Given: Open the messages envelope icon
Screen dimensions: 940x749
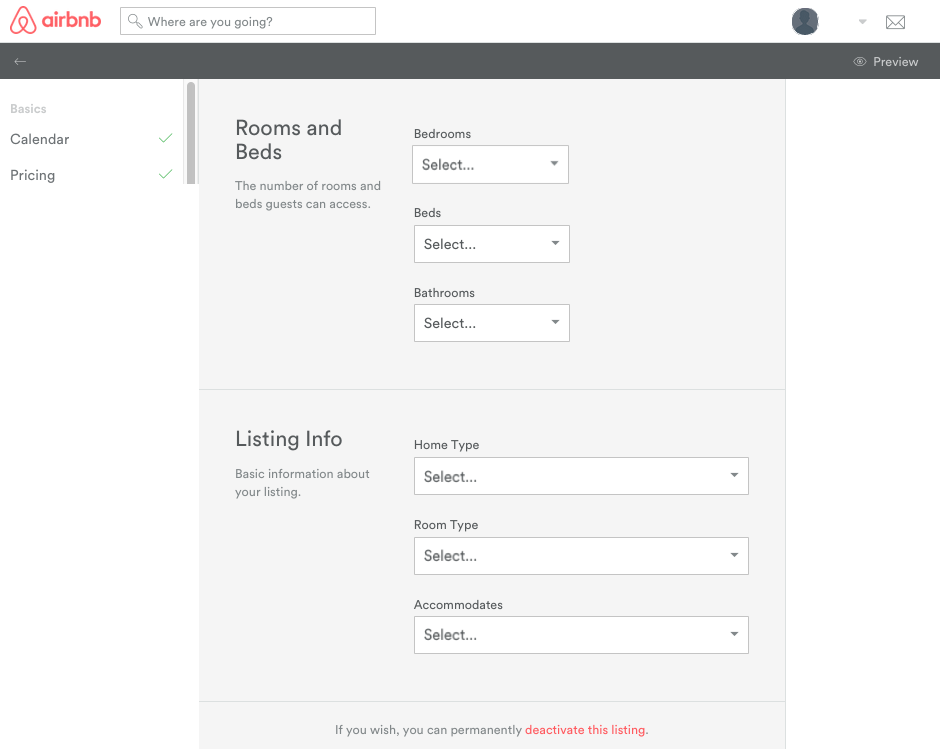Looking at the screenshot, I should coord(895,21).
